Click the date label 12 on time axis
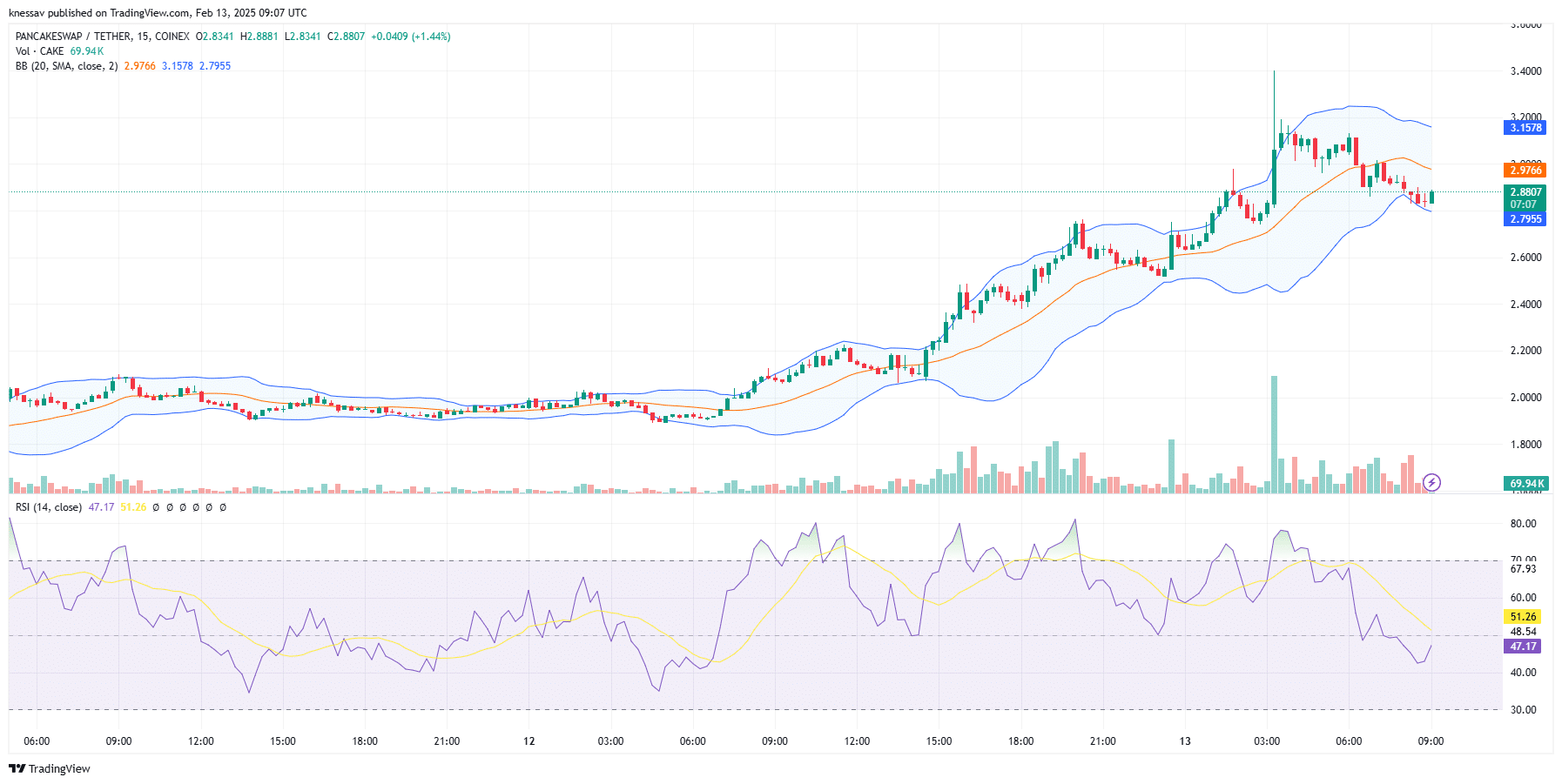 coord(529,741)
